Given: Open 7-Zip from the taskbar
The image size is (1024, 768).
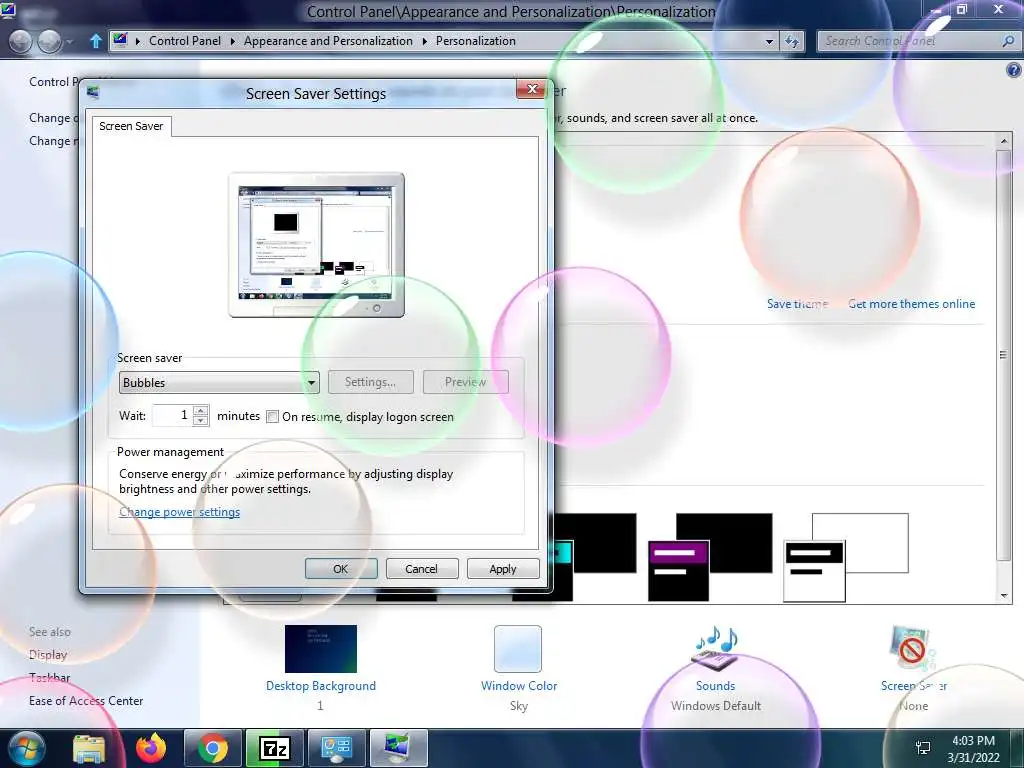Looking at the screenshot, I should click(274, 748).
